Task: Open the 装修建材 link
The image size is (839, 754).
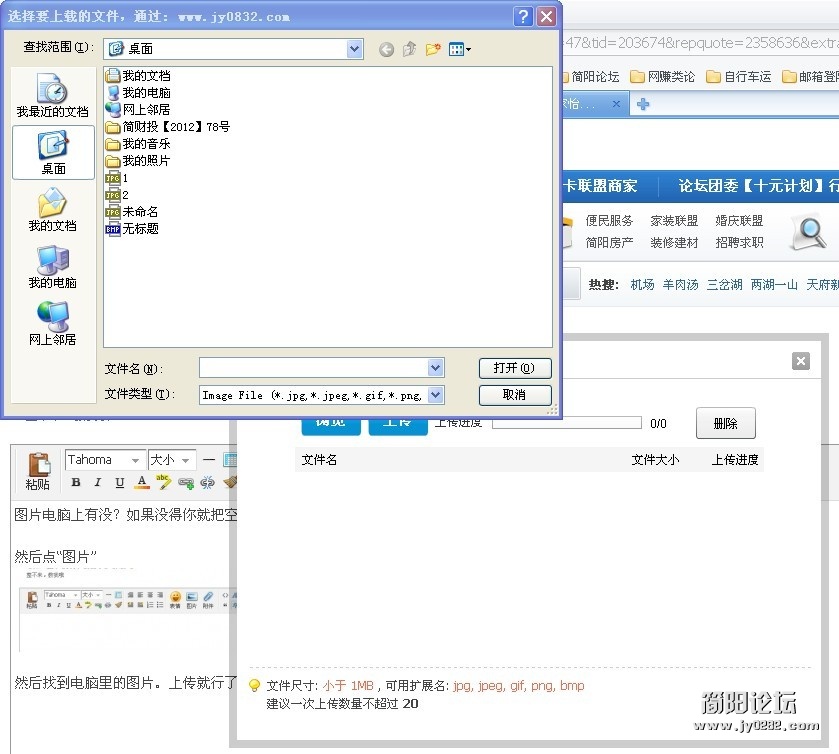Action: coord(674,242)
